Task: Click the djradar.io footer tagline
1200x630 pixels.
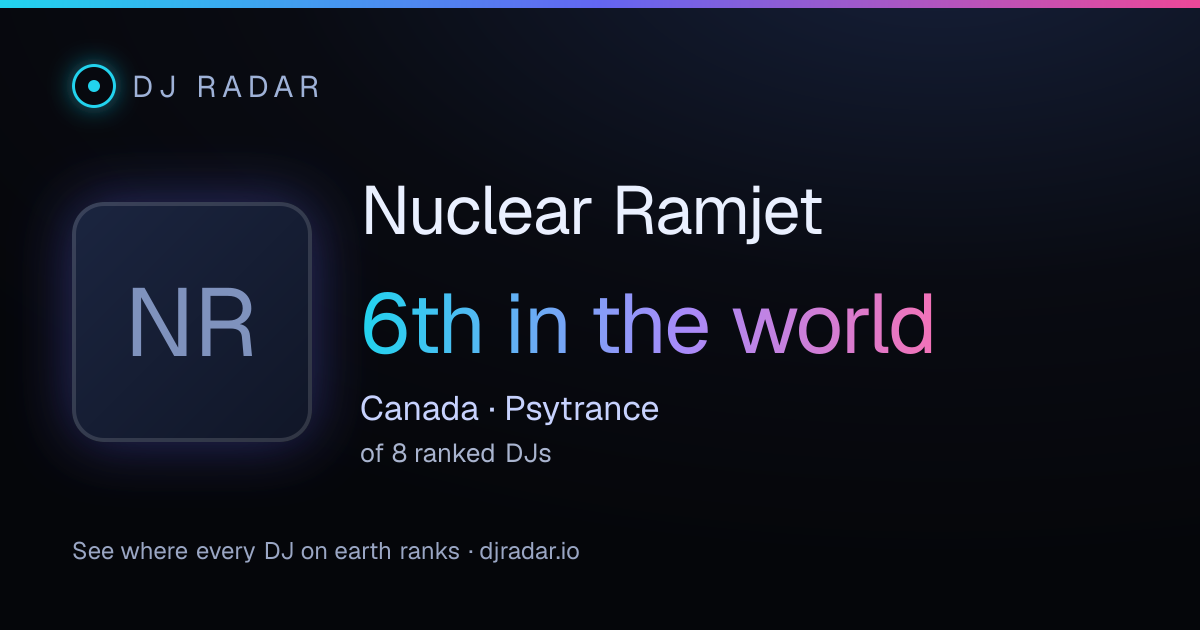Action: (326, 551)
